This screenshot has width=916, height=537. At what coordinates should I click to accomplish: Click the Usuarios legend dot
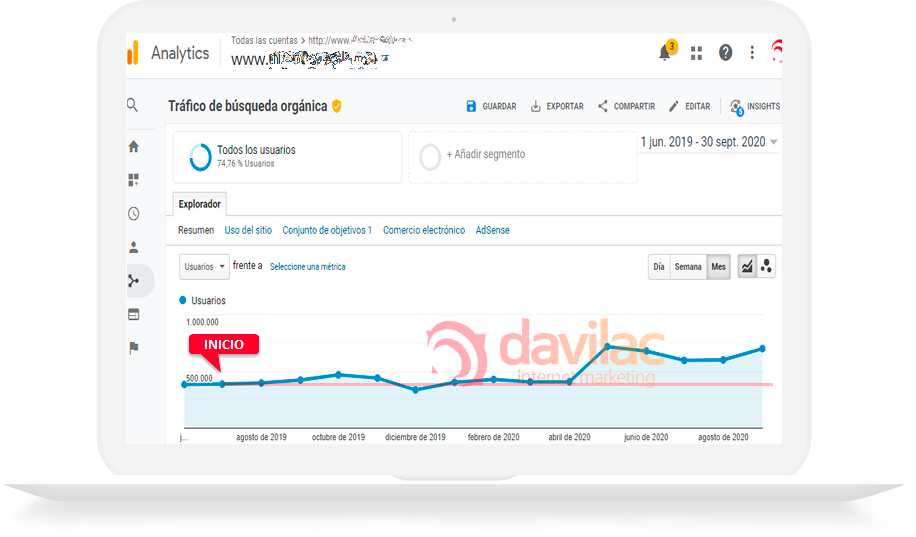182,300
